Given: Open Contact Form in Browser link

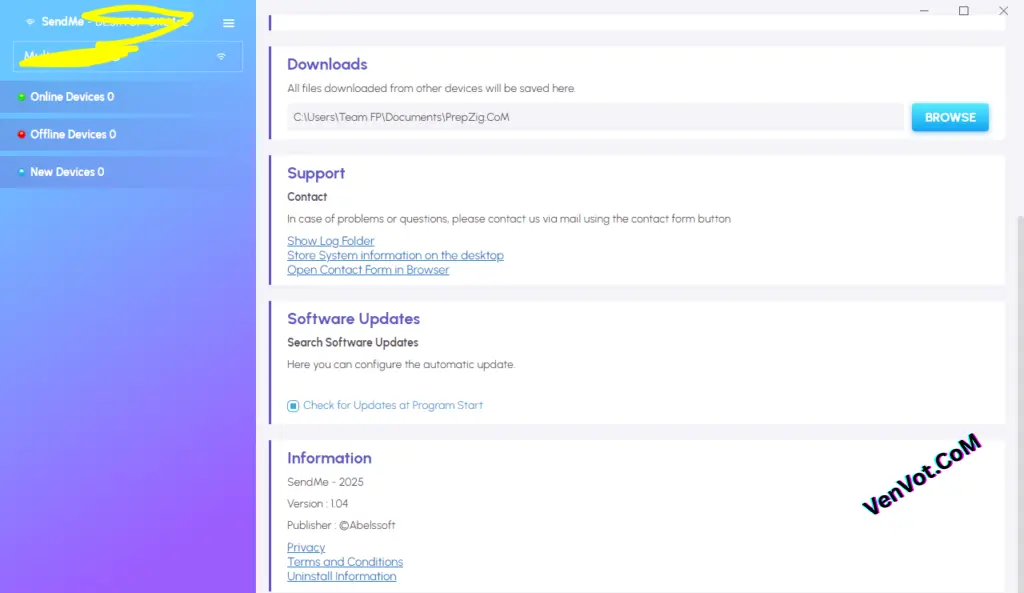Looking at the screenshot, I should coord(368,270).
